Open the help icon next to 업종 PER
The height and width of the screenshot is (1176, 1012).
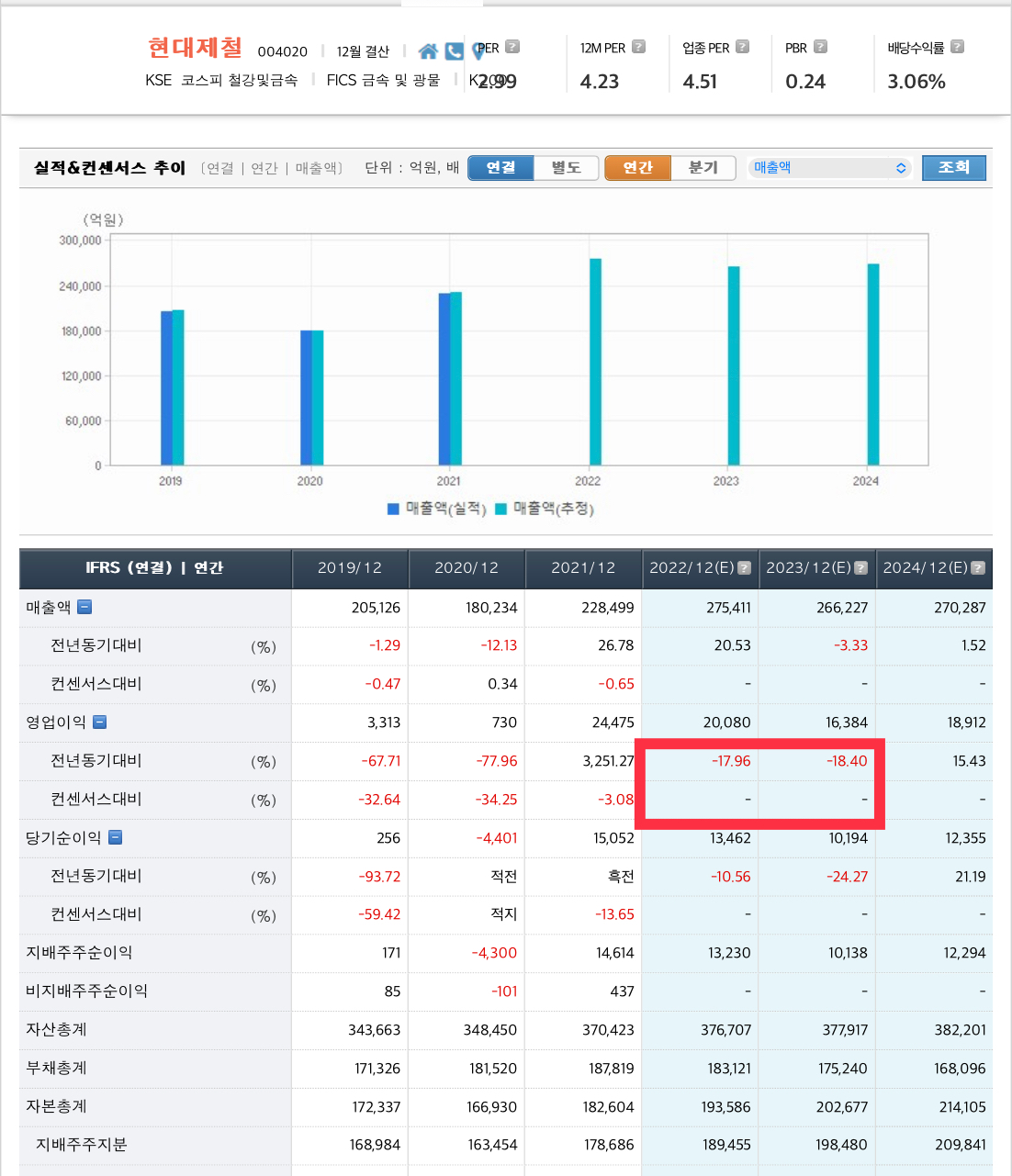pos(743,47)
